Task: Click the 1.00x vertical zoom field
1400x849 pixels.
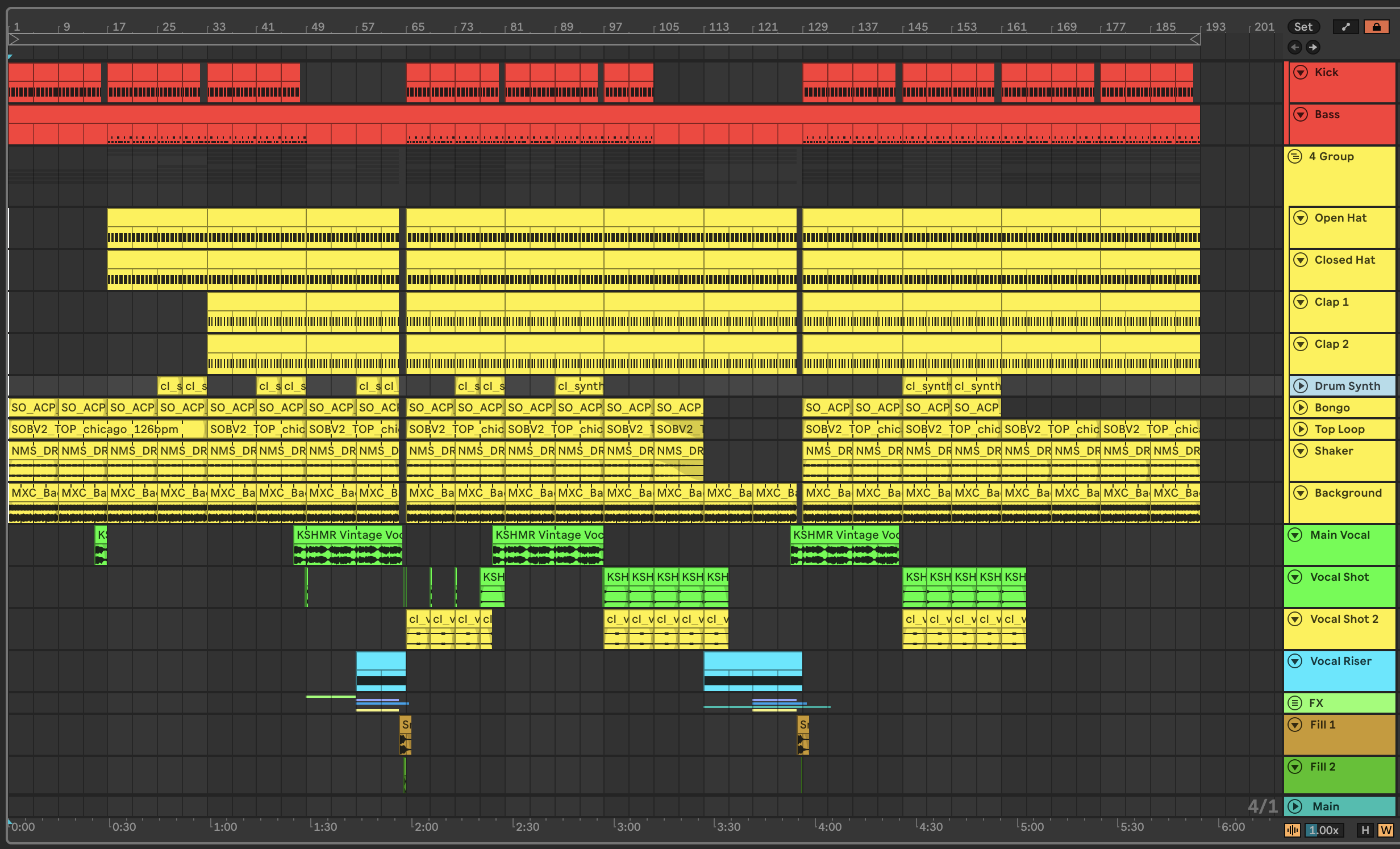Action: click(1323, 830)
